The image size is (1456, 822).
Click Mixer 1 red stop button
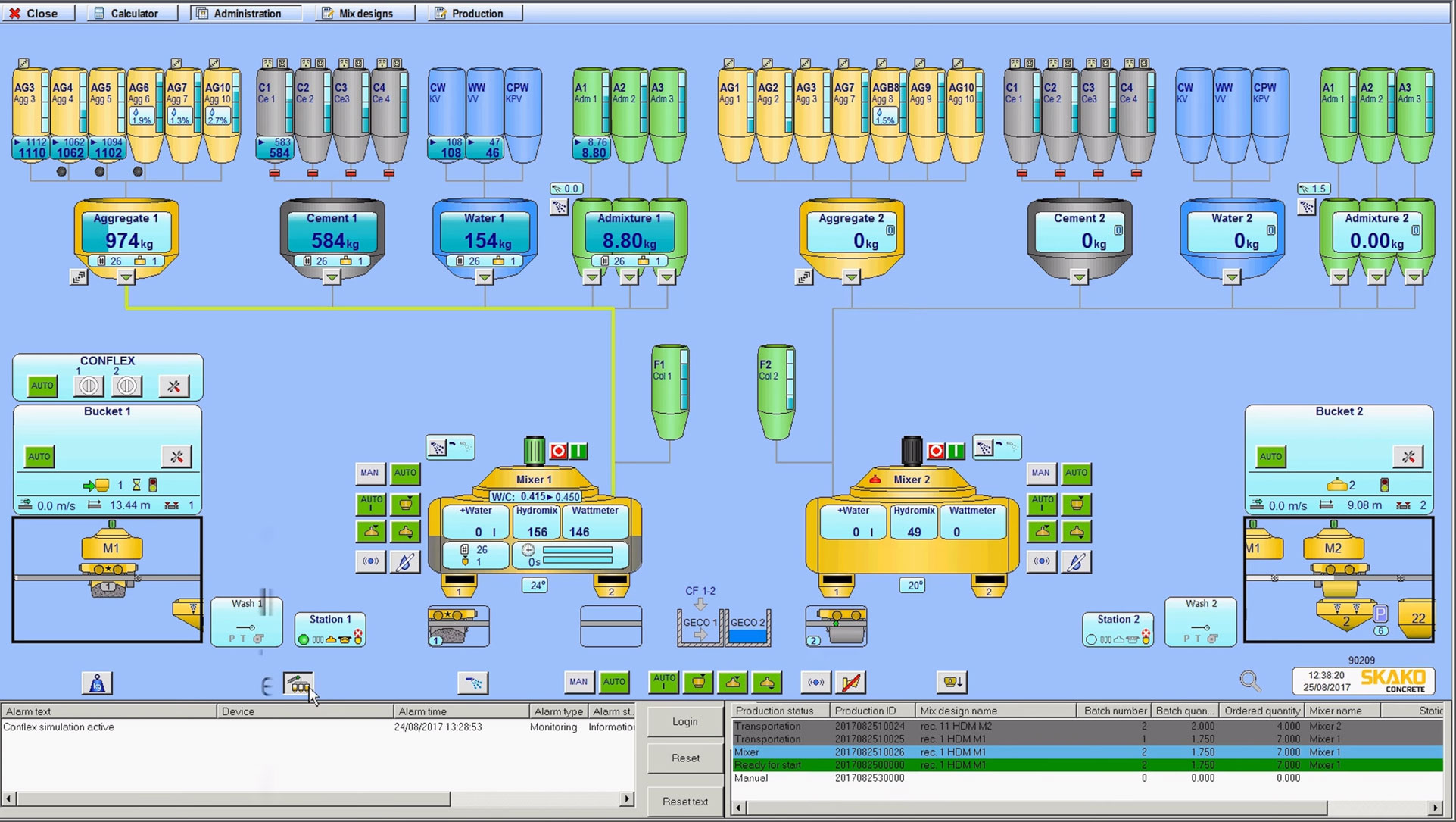[559, 451]
